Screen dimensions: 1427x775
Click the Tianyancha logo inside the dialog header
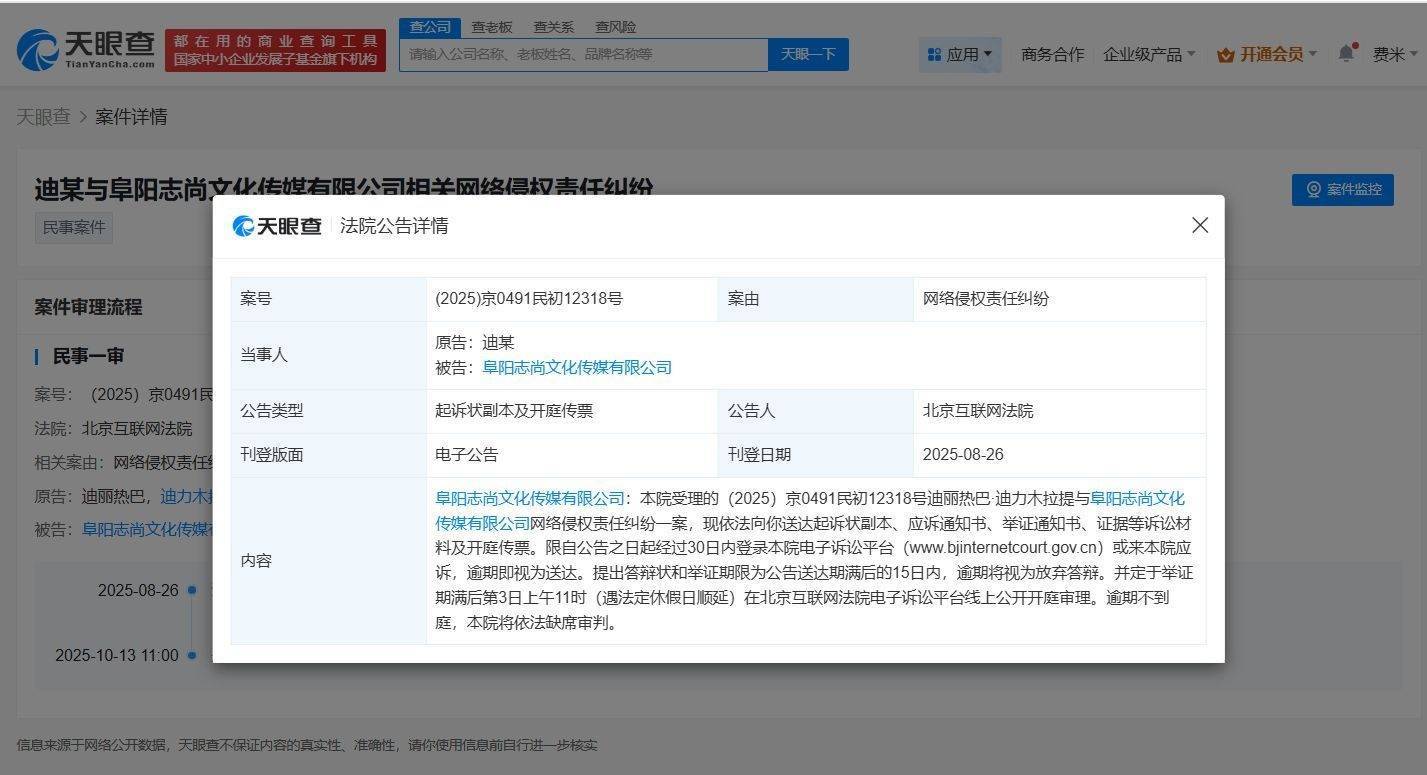[x=277, y=226]
